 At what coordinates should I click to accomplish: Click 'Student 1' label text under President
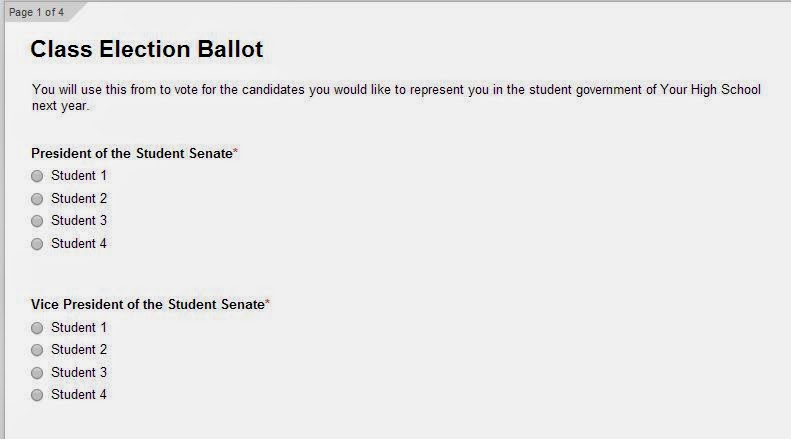pyautogui.click(x=79, y=176)
